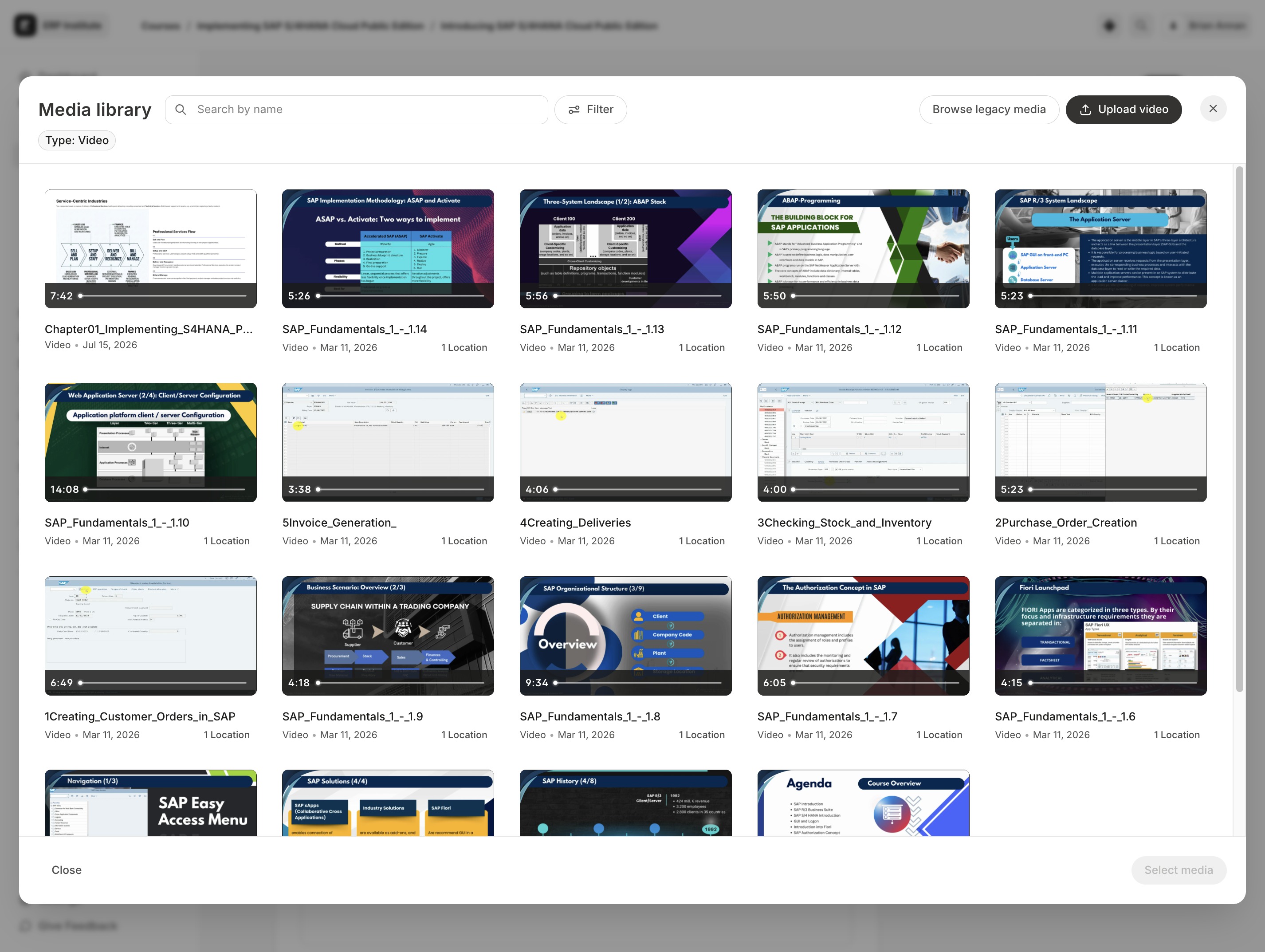
Task: Click the Close button in the footer
Action: click(x=67, y=869)
